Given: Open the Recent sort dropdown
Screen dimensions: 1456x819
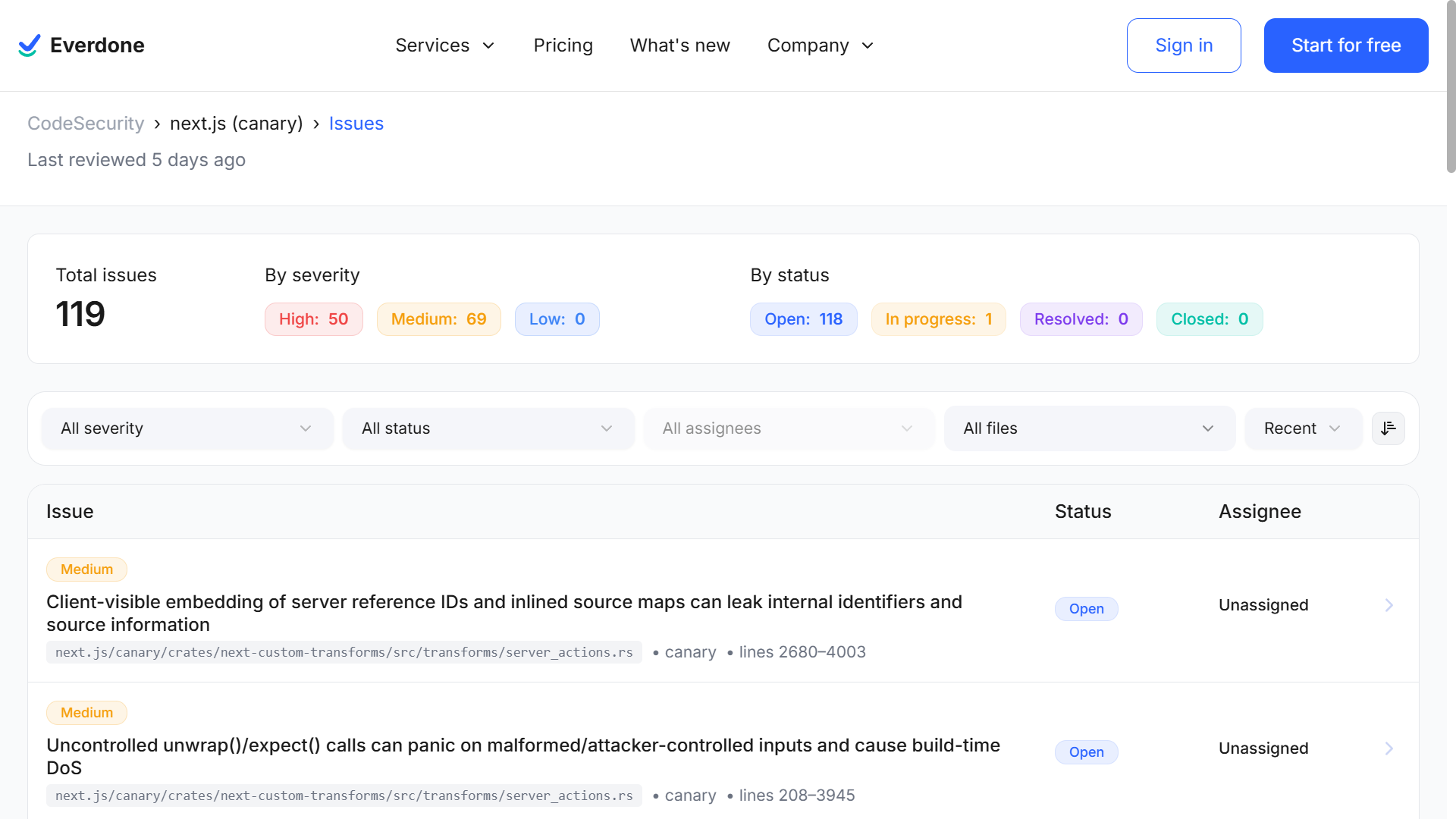Looking at the screenshot, I should click(1302, 428).
